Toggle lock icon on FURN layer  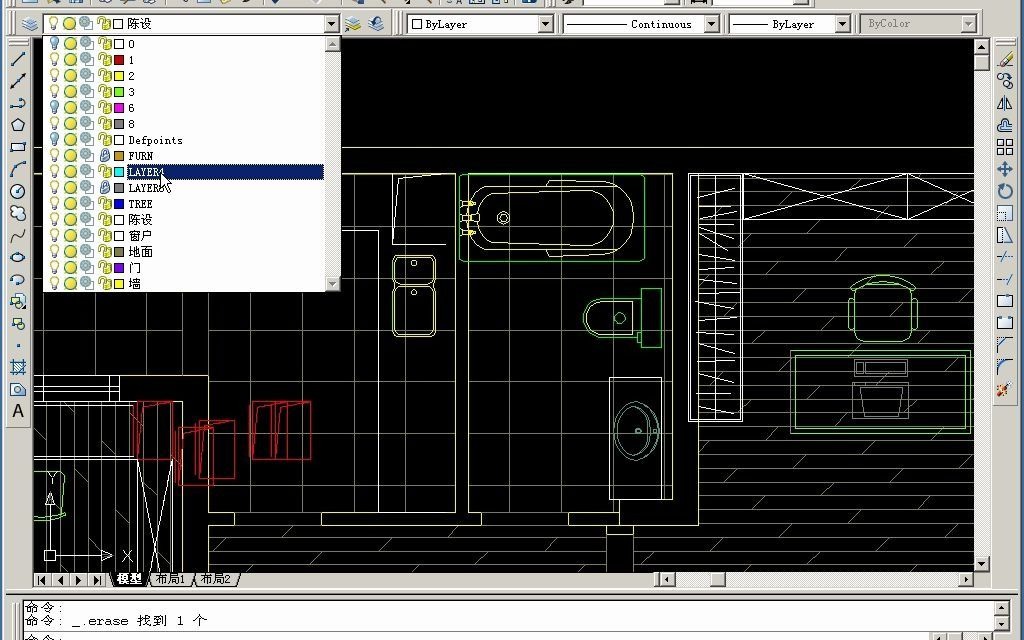[x=104, y=156]
